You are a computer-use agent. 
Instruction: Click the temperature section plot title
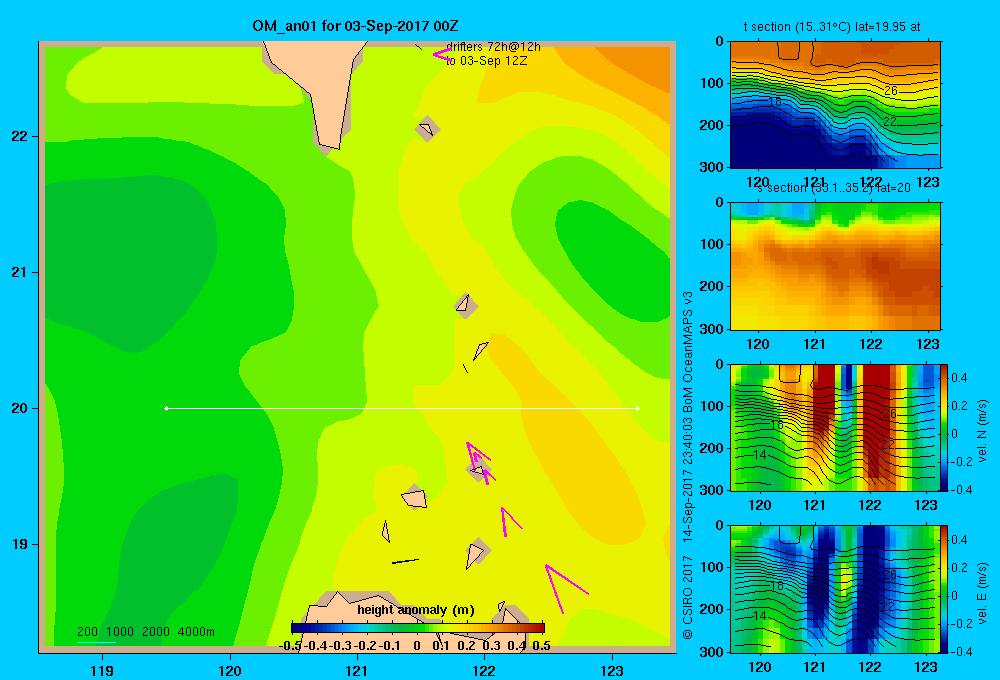point(832,27)
